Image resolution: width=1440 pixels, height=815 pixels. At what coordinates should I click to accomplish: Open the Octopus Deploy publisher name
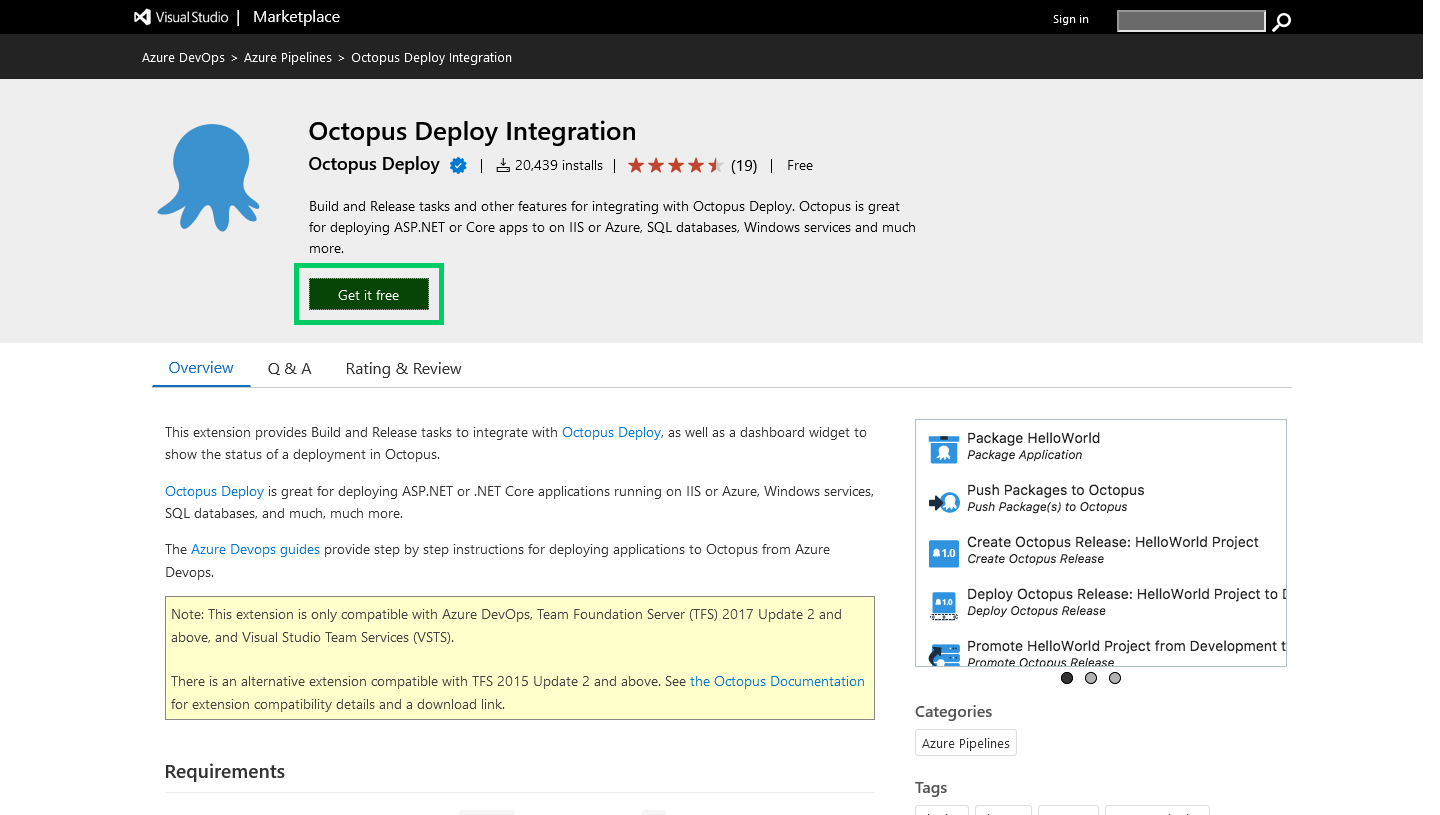tap(374, 164)
